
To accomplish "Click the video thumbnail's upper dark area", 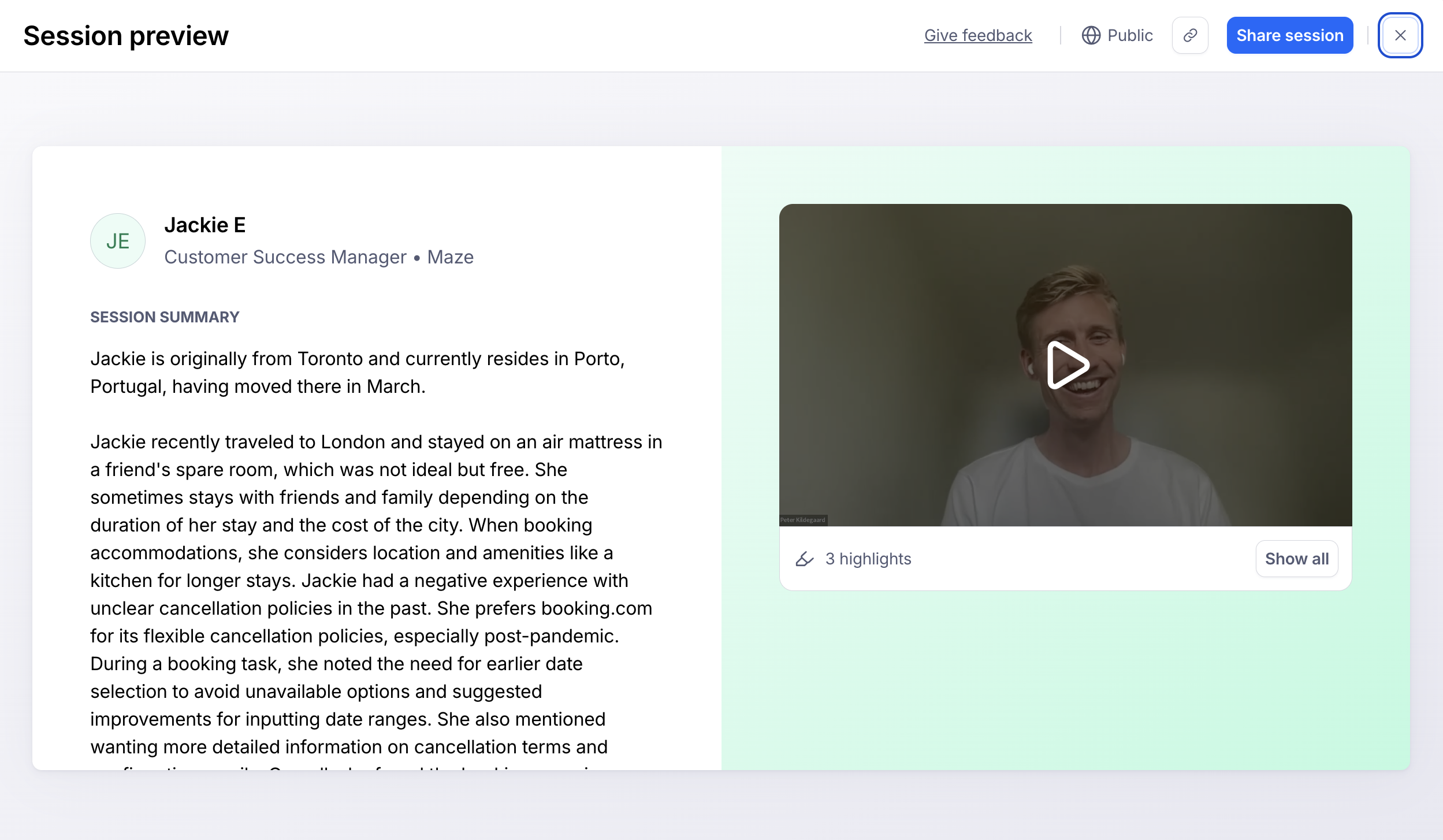I will pos(924,243).
